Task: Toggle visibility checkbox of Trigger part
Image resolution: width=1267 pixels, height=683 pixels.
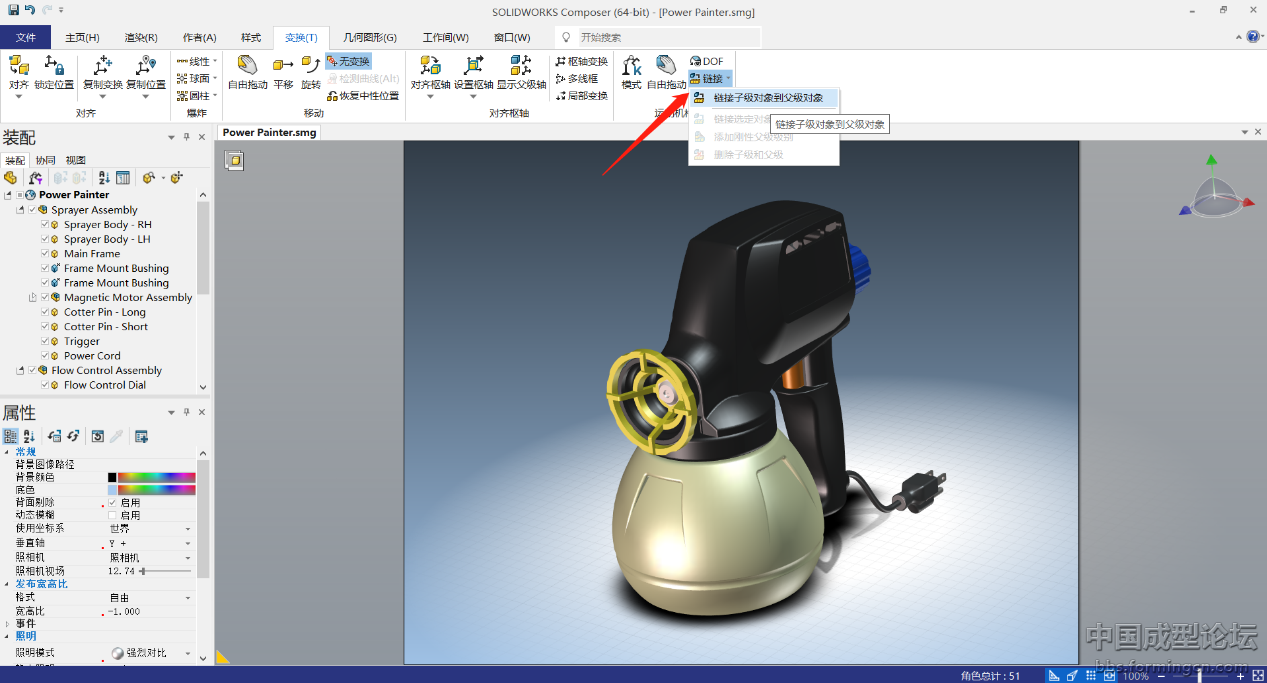Action: pyautogui.click(x=44, y=341)
